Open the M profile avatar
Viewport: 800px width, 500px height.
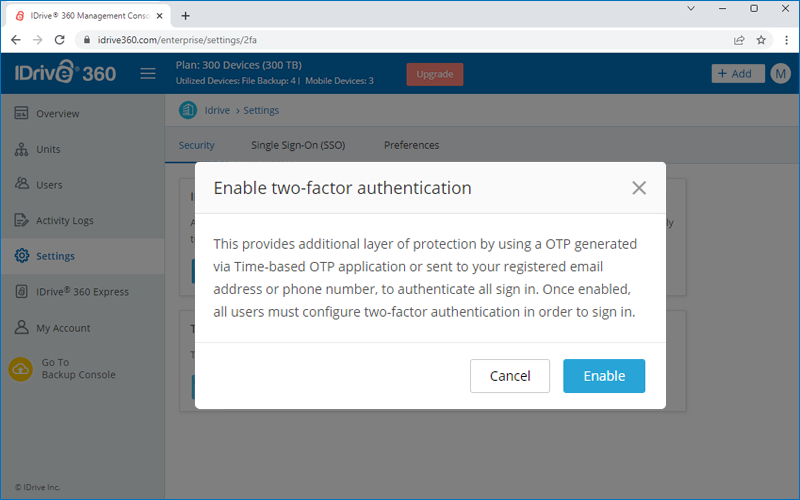[781, 74]
